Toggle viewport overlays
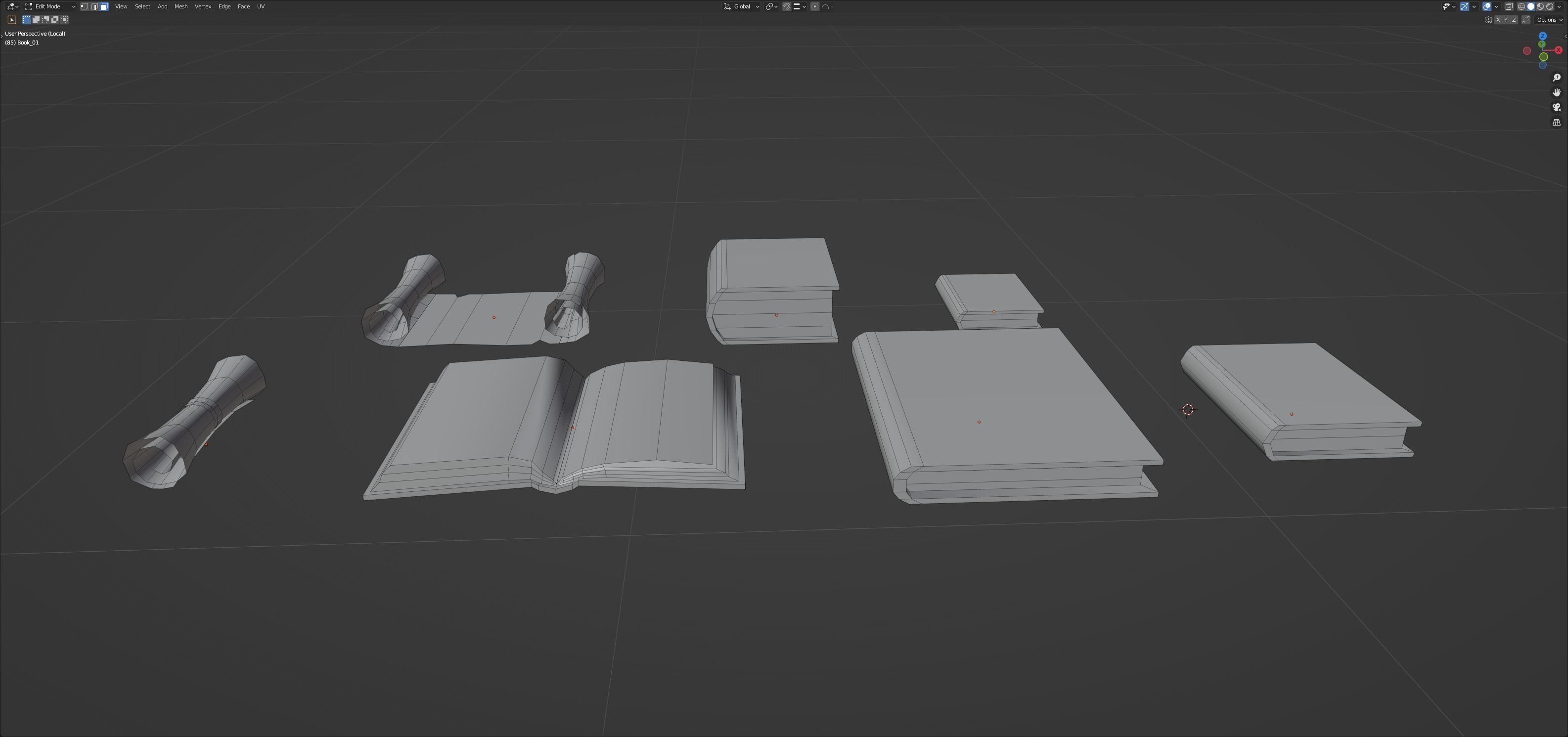Screen dimensions: 1568x737 [1486, 6]
